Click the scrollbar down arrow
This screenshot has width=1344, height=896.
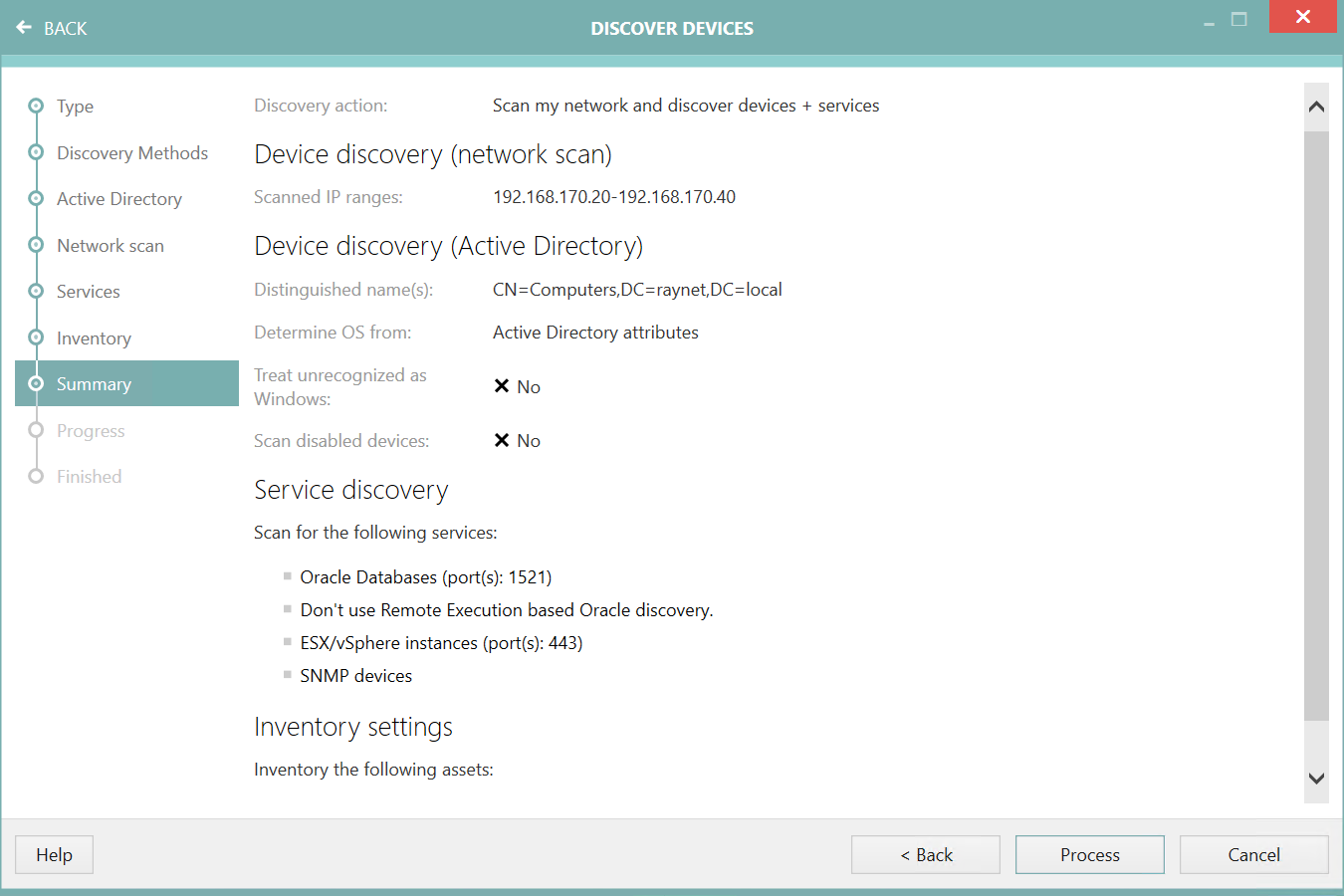click(x=1316, y=778)
